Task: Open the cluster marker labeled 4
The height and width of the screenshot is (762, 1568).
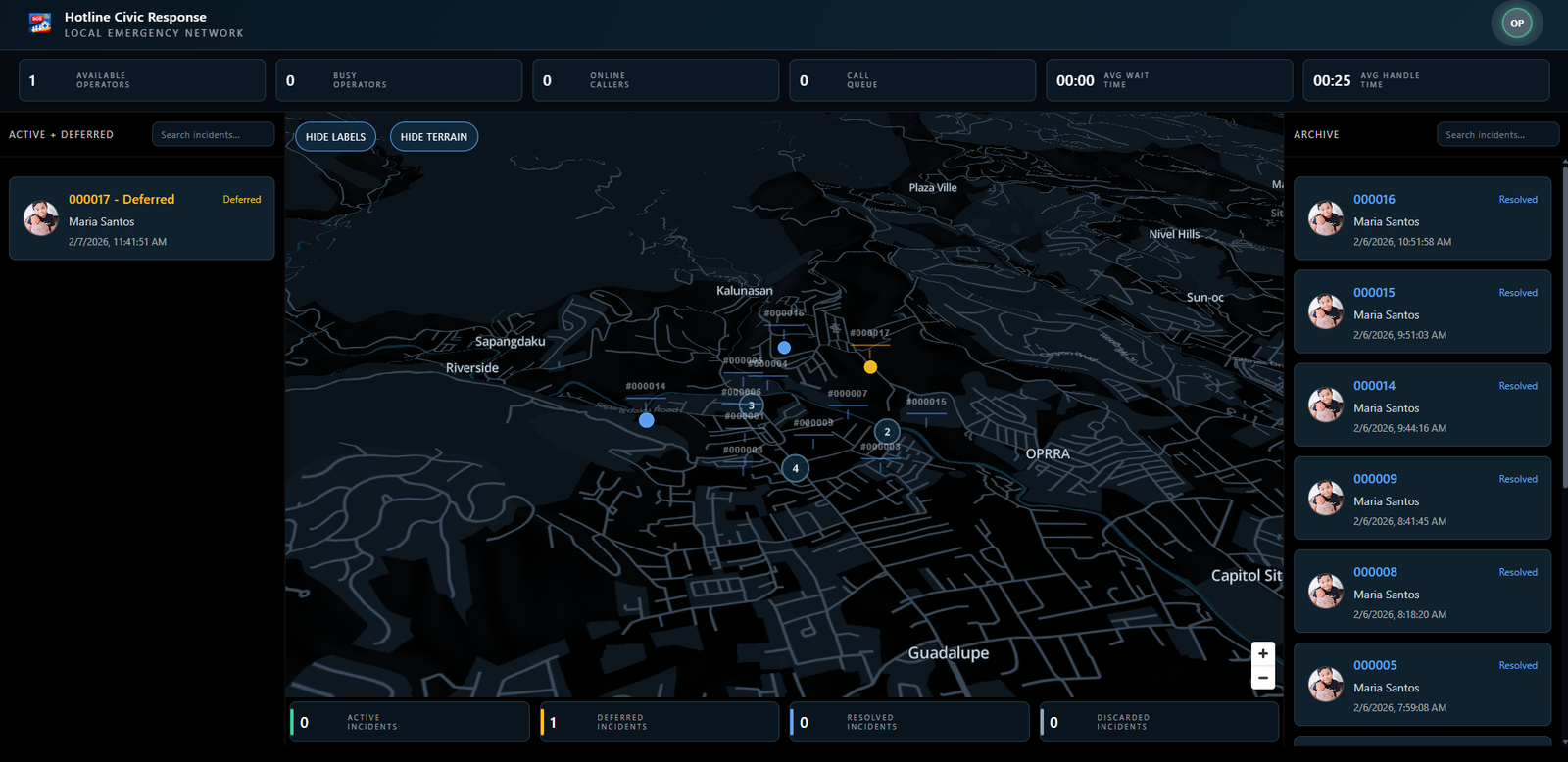Action: click(x=795, y=468)
